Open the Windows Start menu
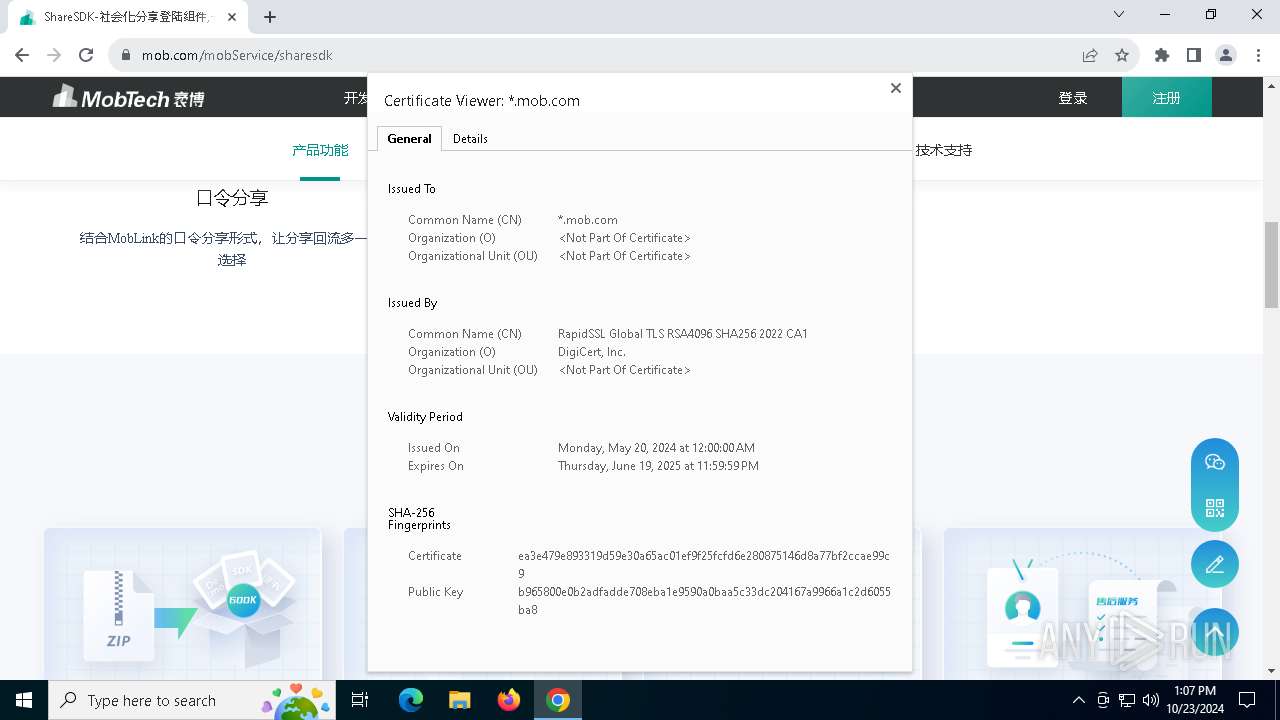Image resolution: width=1280 pixels, height=720 pixels. [24, 700]
